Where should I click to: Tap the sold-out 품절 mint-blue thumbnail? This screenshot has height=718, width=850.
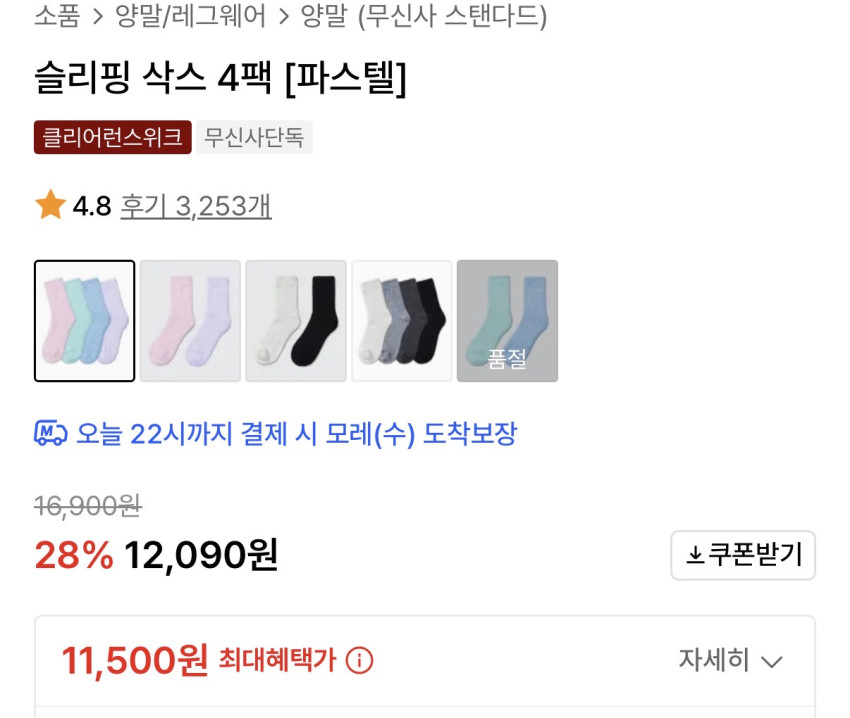(x=507, y=321)
